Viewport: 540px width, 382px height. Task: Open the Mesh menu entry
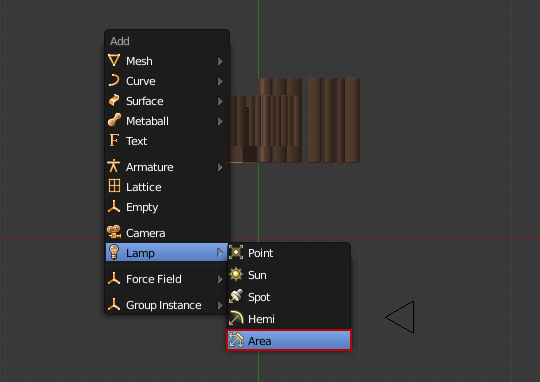(x=167, y=61)
